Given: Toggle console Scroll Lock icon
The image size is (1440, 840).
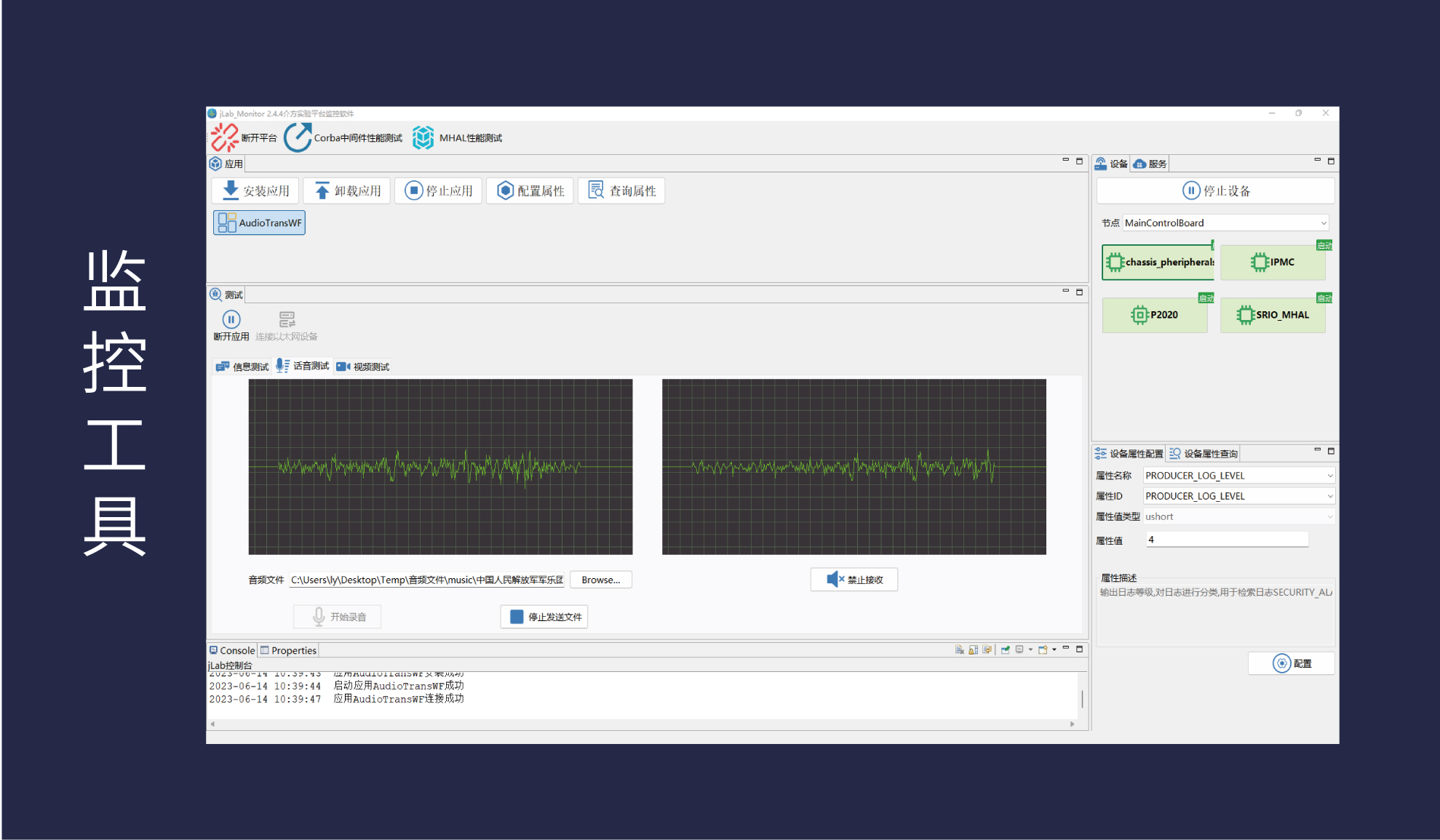Looking at the screenshot, I should (x=973, y=649).
